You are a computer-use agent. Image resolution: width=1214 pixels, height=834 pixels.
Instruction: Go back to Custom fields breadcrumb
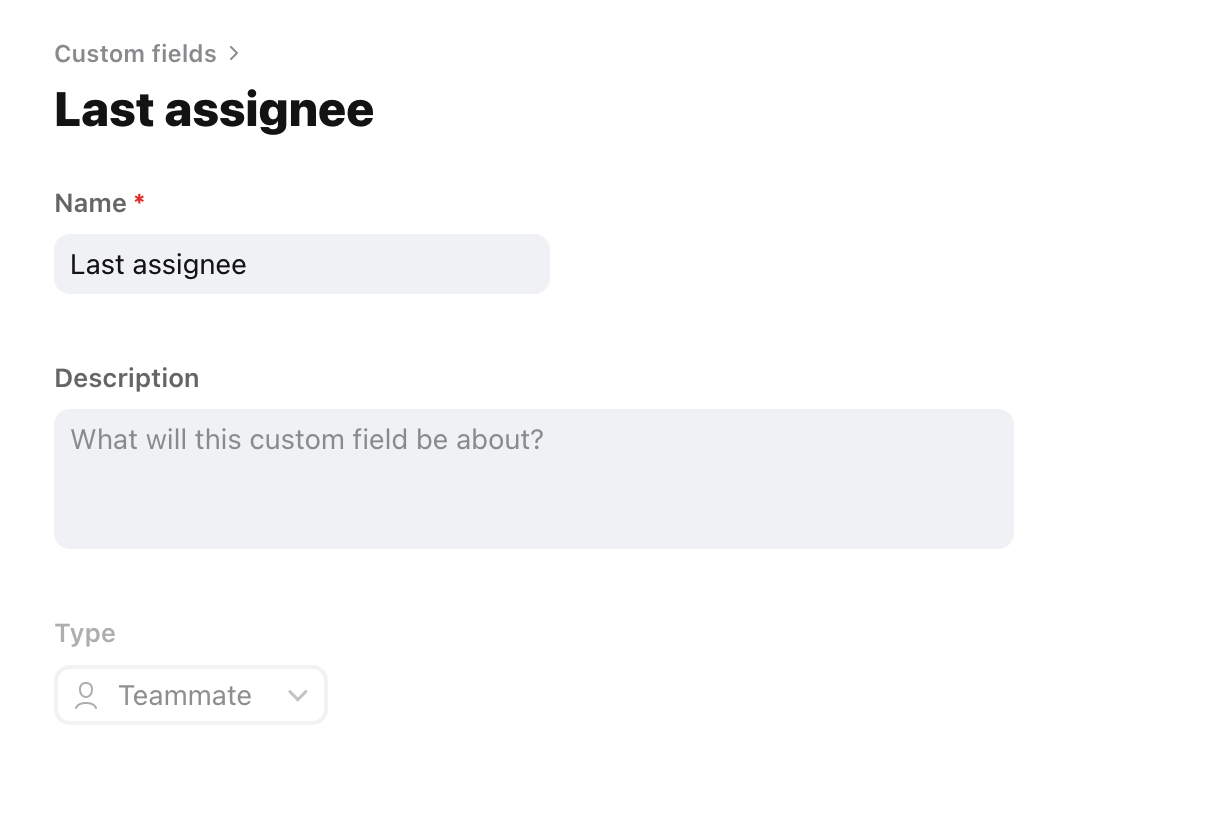tap(135, 54)
